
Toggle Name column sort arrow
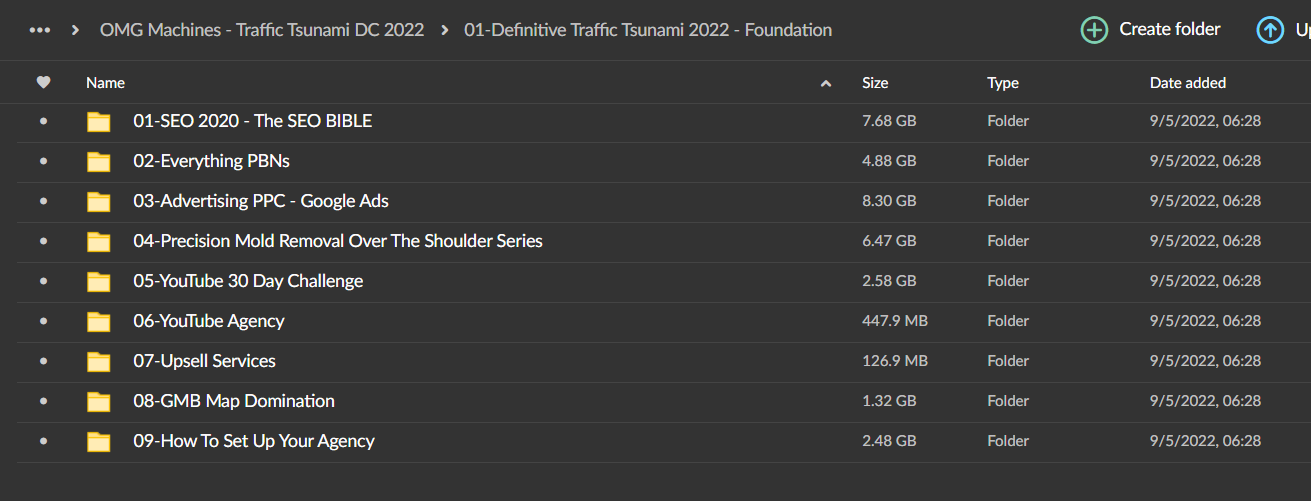click(826, 84)
